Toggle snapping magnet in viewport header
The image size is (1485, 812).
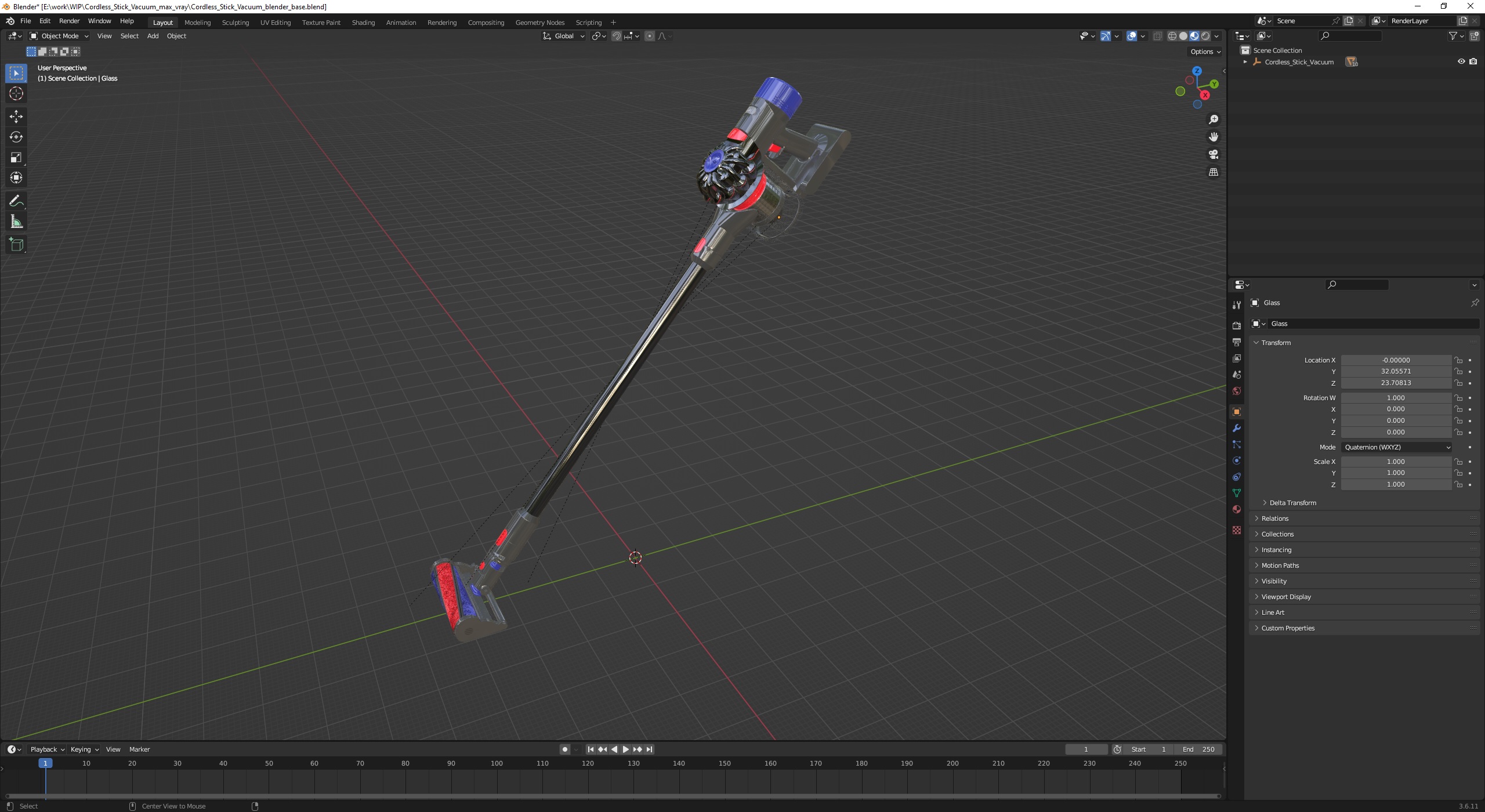pyautogui.click(x=617, y=36)
